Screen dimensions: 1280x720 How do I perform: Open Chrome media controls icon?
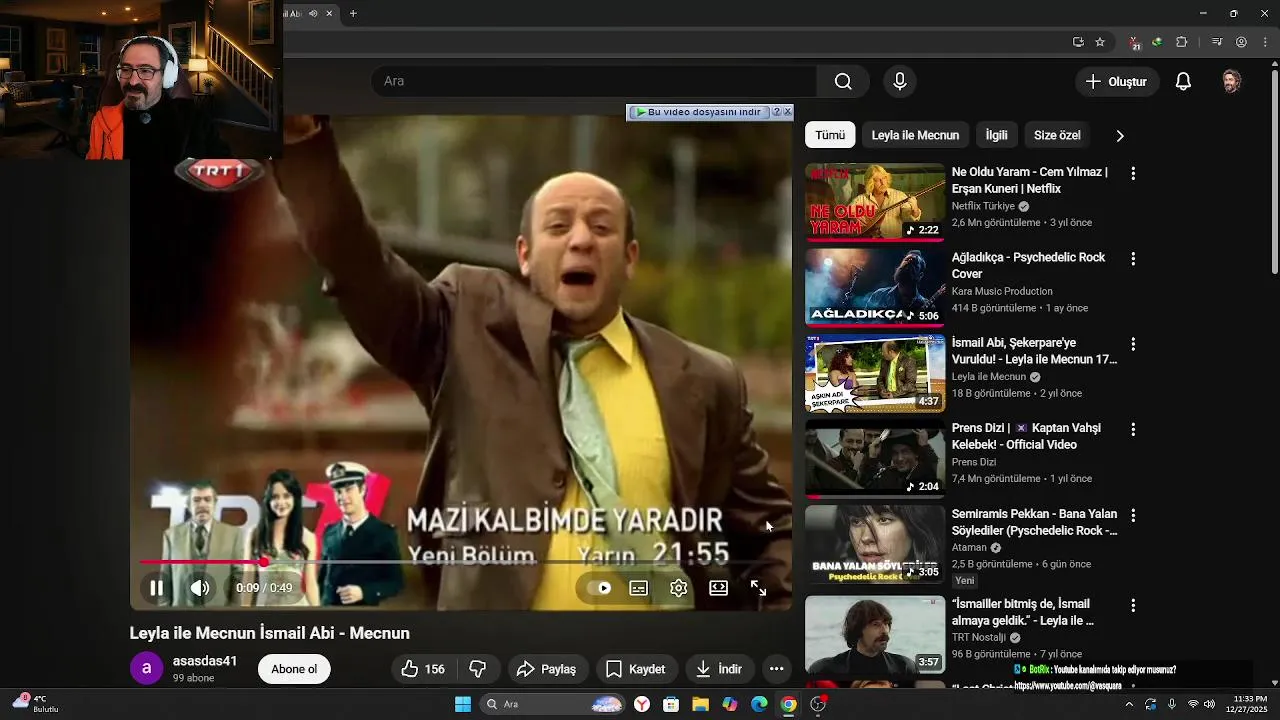point(1217,42)
